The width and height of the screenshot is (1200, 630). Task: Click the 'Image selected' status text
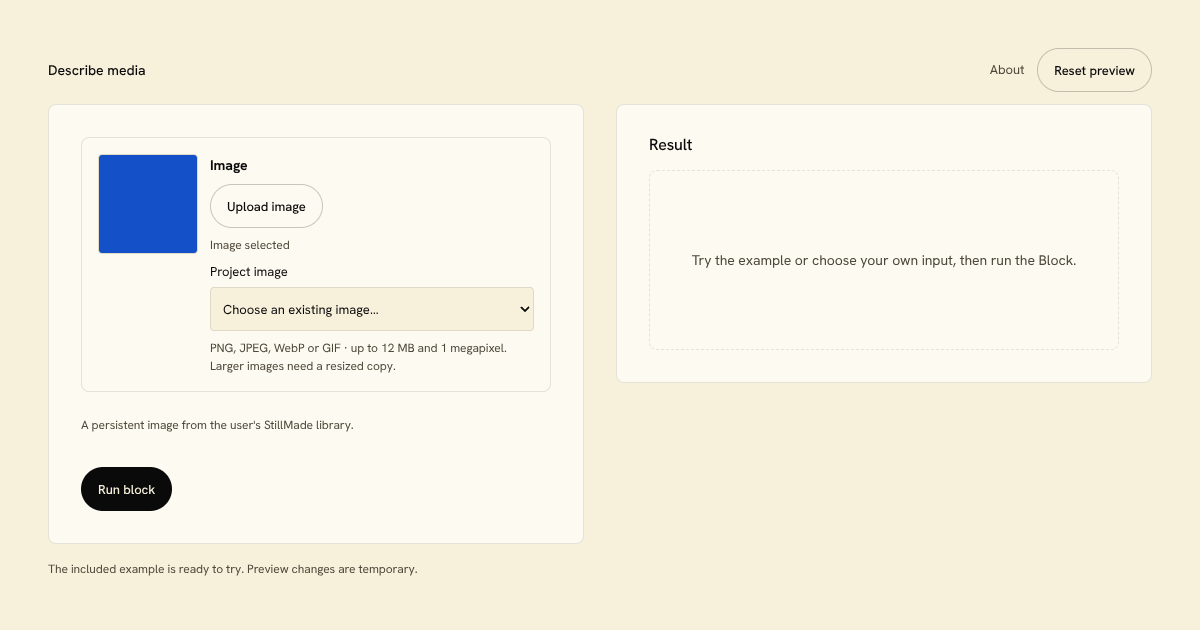250,245
